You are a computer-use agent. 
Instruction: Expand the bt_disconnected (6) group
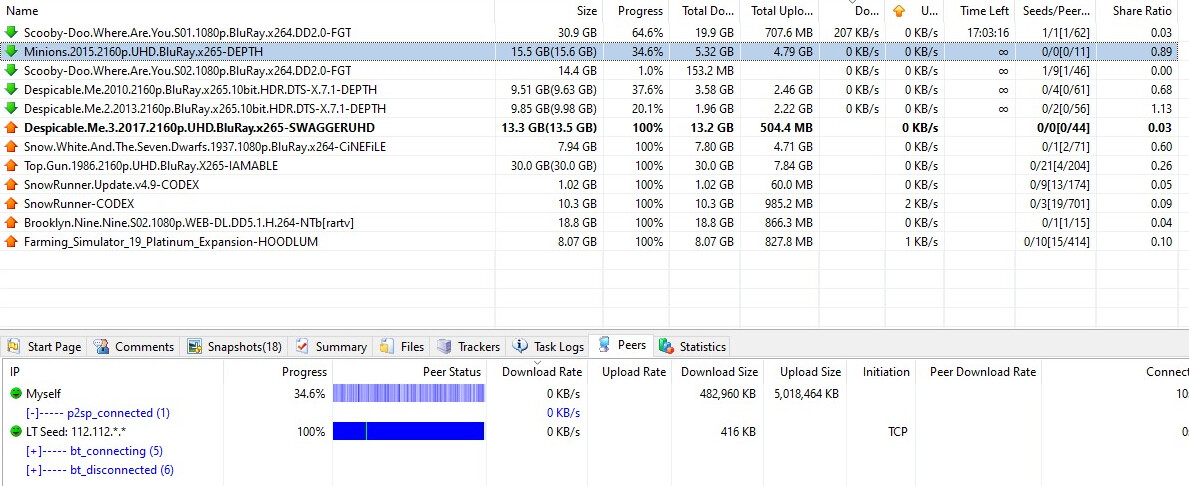coord(33,470)
